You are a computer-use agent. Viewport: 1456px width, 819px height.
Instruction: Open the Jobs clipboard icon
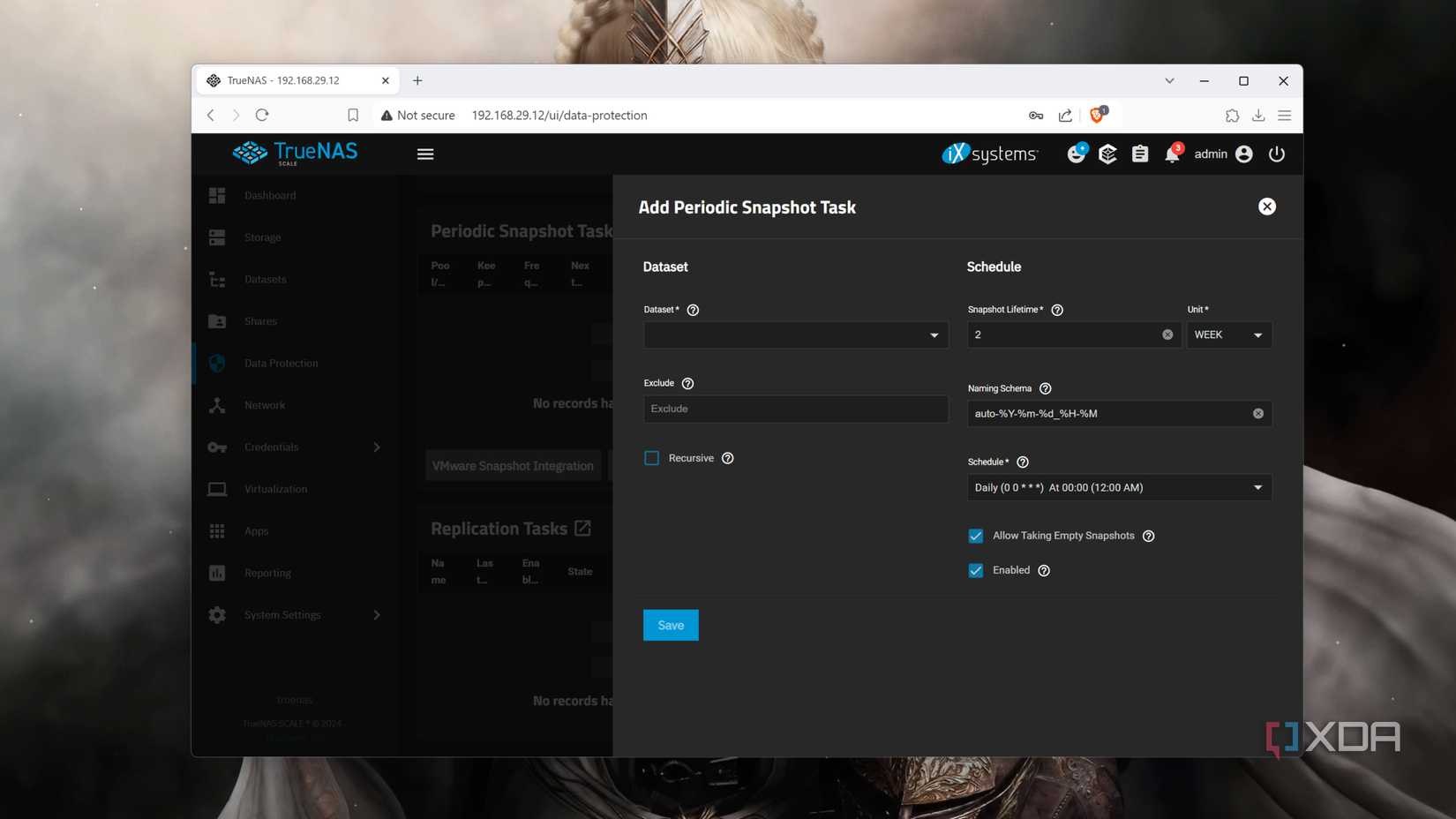pos(1140,154)
